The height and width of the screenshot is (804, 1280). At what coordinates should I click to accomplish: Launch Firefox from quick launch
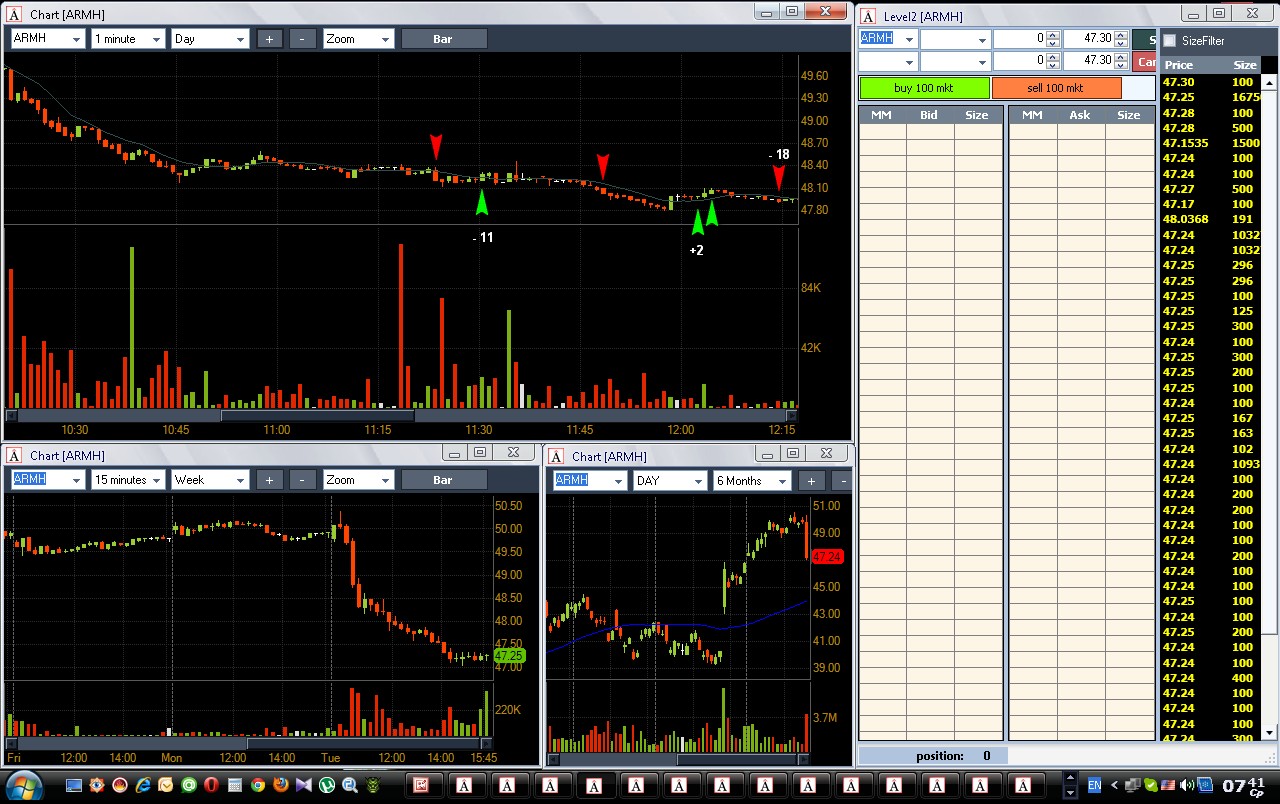281,785
